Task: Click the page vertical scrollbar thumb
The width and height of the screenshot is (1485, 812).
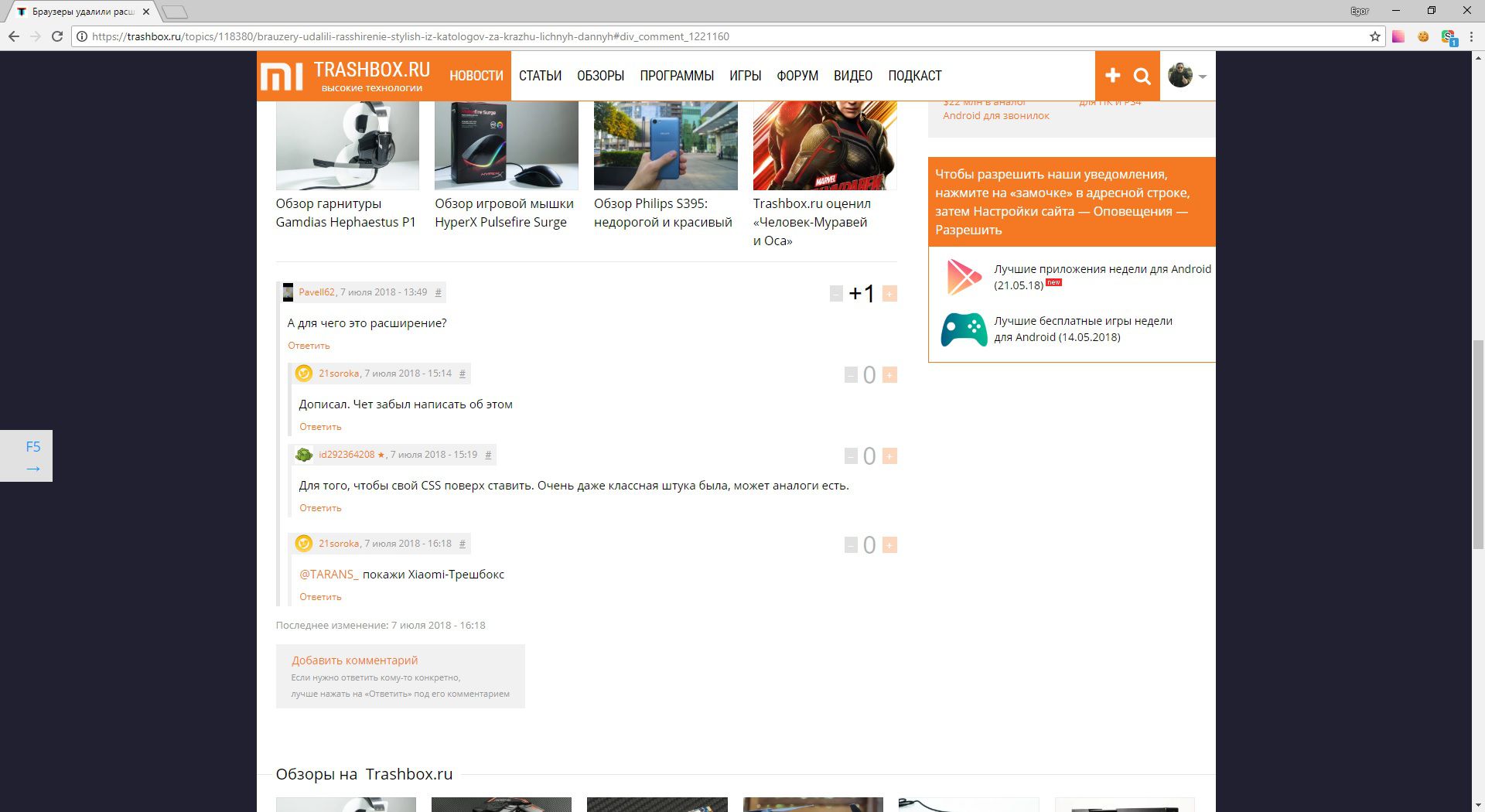Action: point(1478,445)
